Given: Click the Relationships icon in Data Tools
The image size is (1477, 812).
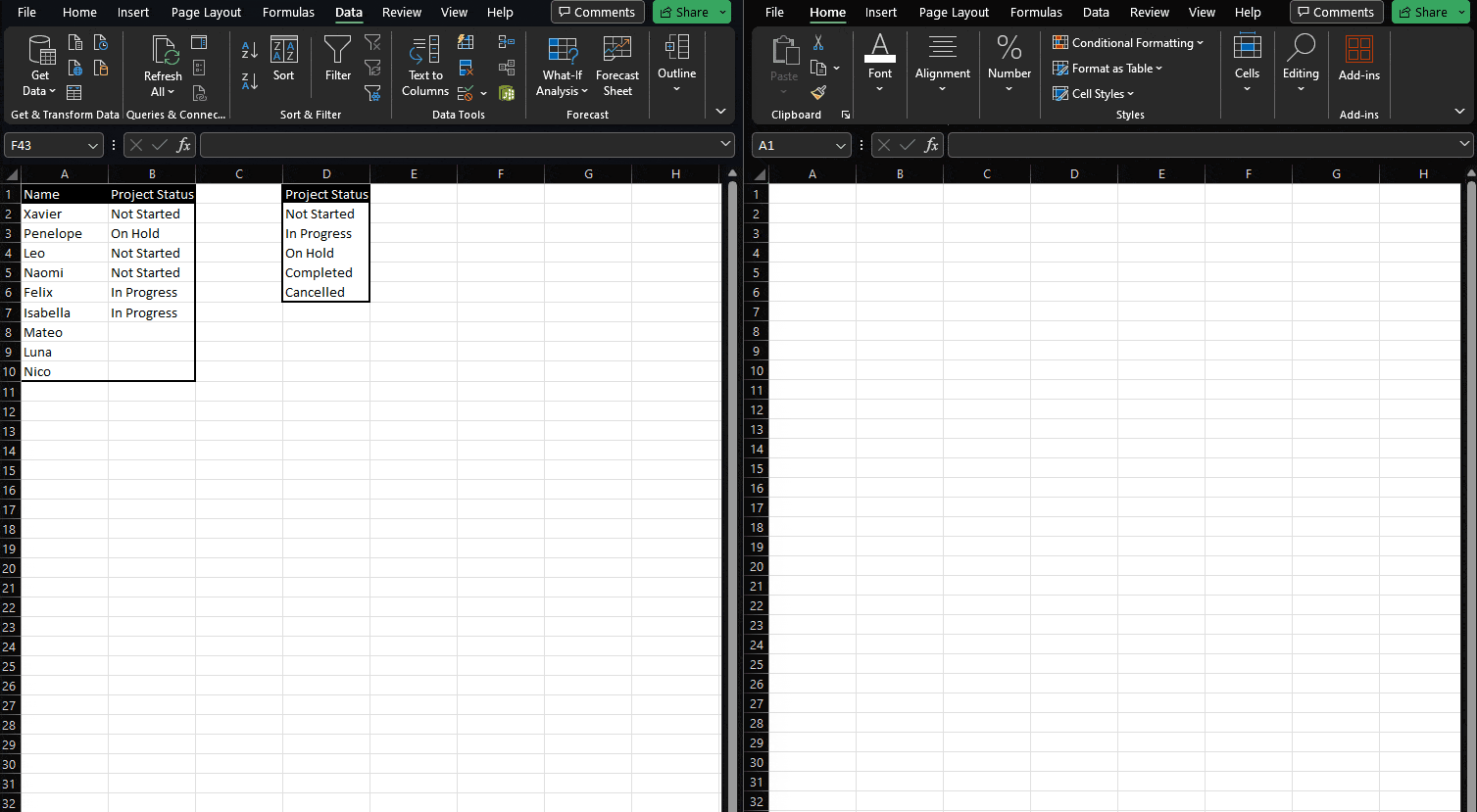Looking at the screenshot, I should click(507, 67).
